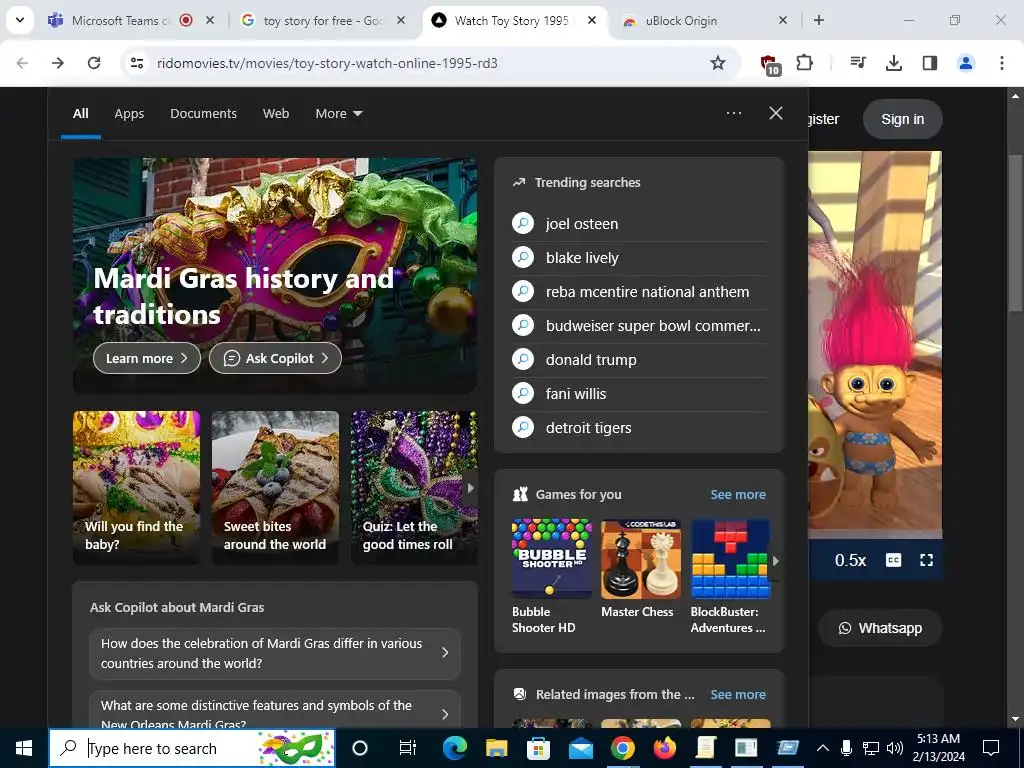Viewport: 1024px width, 768px height.
Task: Open a new Chrome tab
Action: (819, 20)
